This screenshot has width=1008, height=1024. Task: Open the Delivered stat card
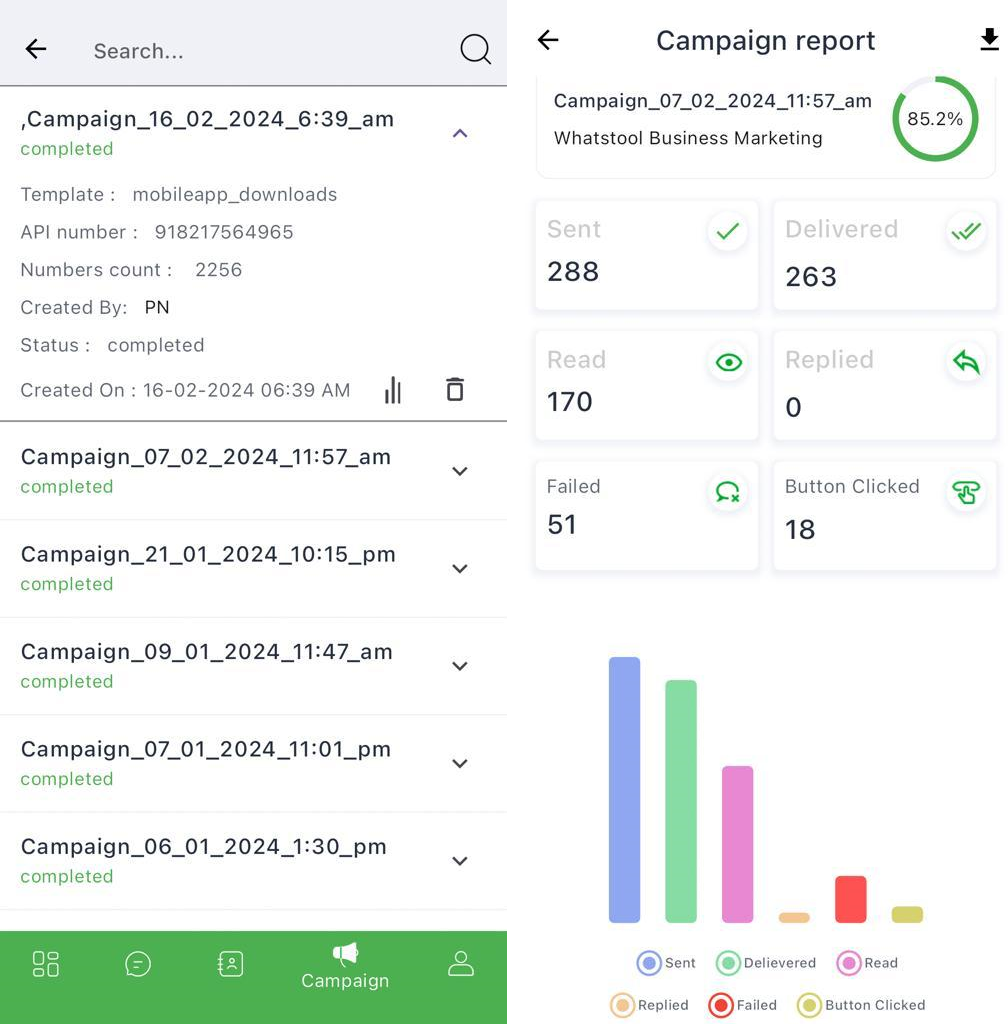point(884,255)
